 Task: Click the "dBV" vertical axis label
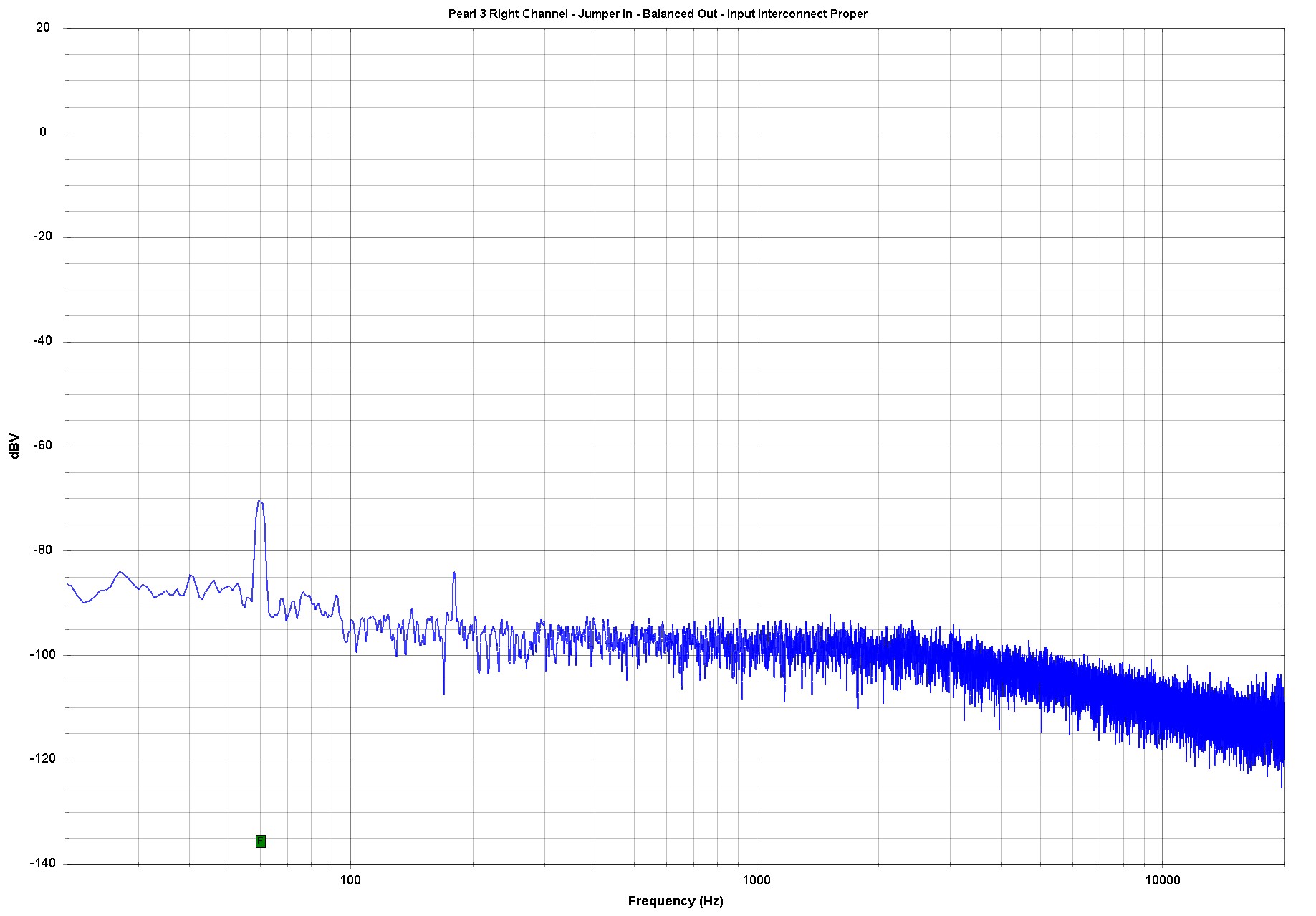click(15, 446)
